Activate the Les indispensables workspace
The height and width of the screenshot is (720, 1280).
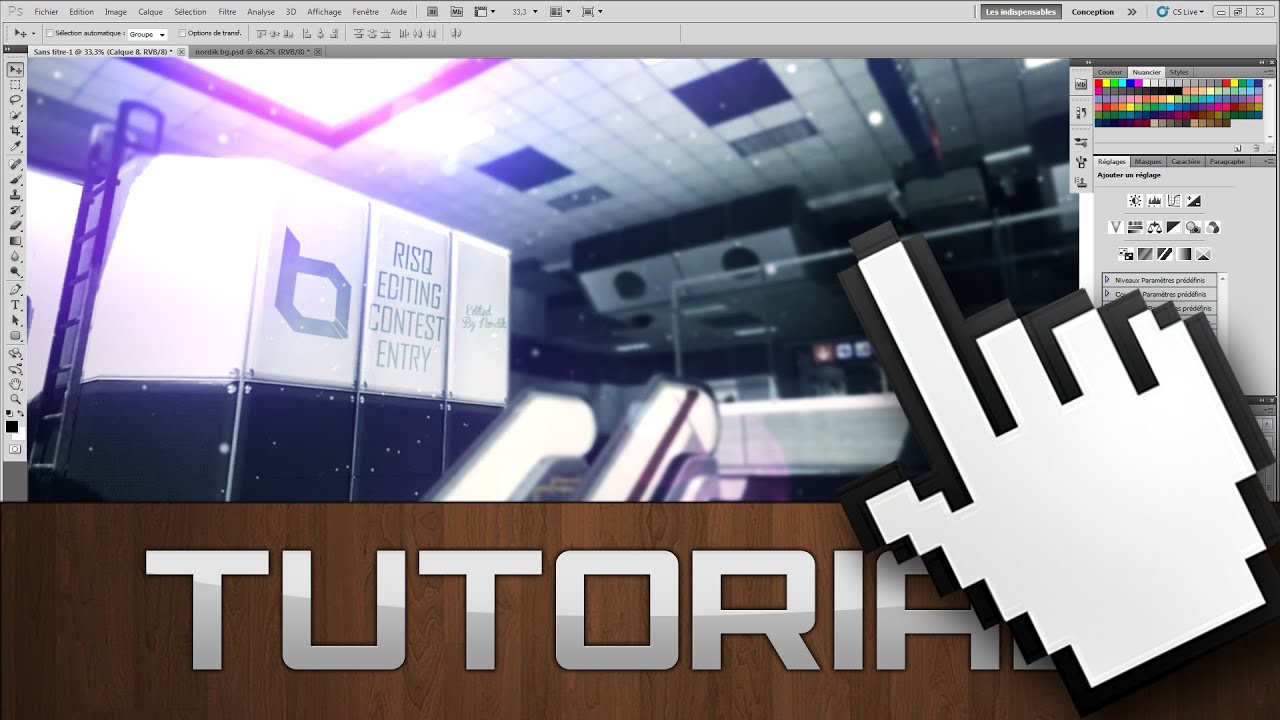point(1021,12)
